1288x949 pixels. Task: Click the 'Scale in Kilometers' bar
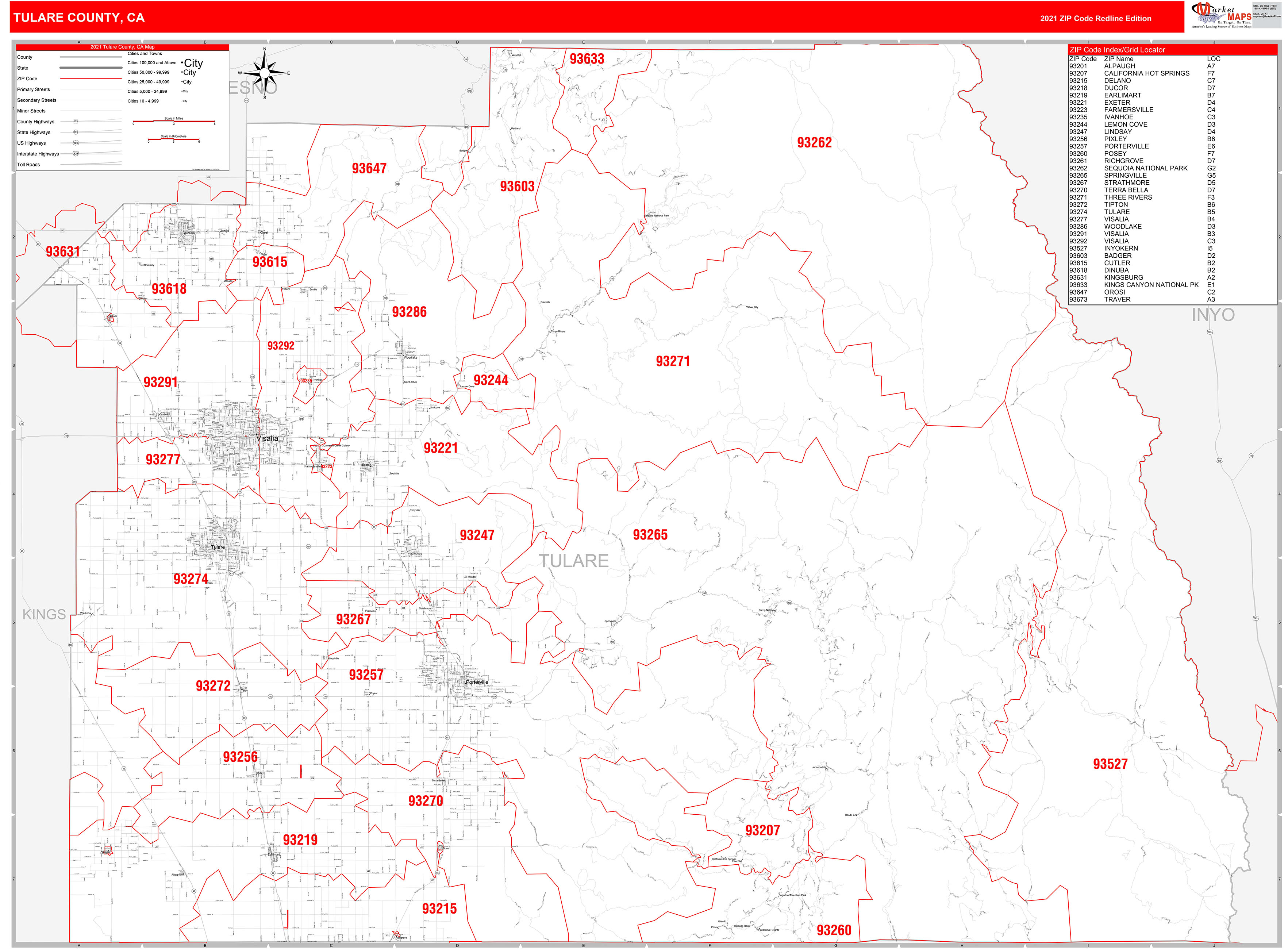(173, 139)
